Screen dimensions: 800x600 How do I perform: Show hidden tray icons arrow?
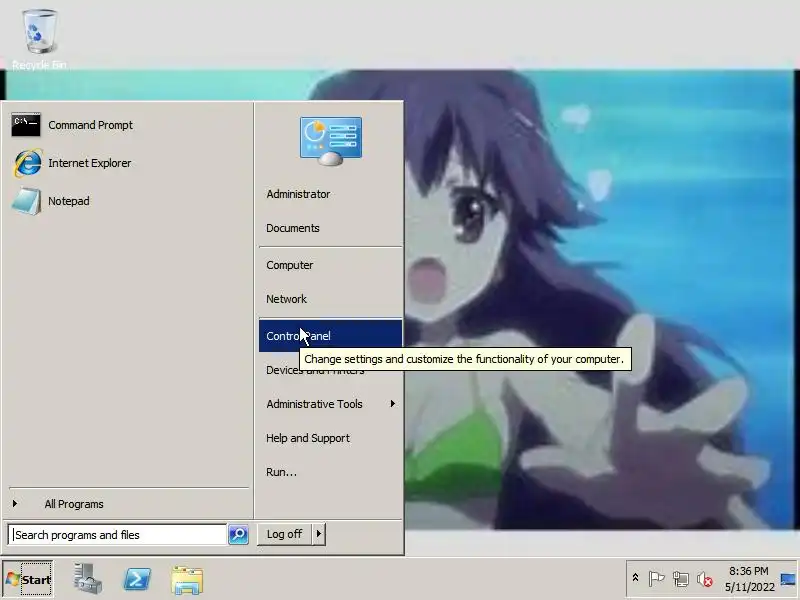tap(635, 578)
